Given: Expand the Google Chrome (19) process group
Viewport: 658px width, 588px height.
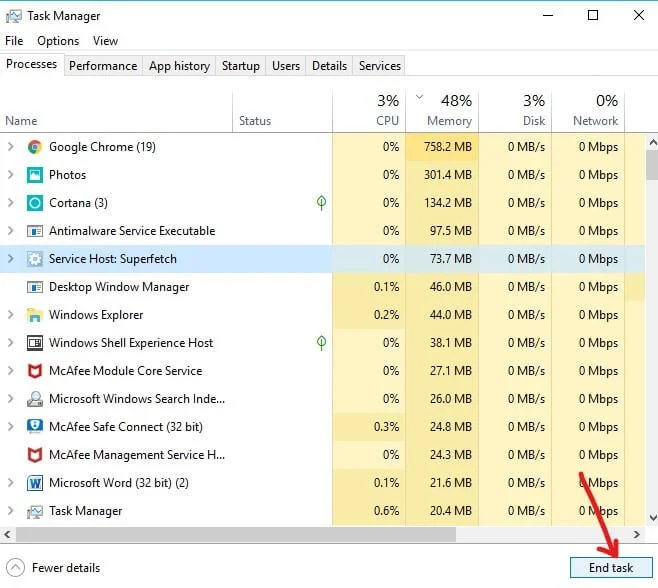Looking at the screenshot, I should pyautogui.click(x=11, y=147).
